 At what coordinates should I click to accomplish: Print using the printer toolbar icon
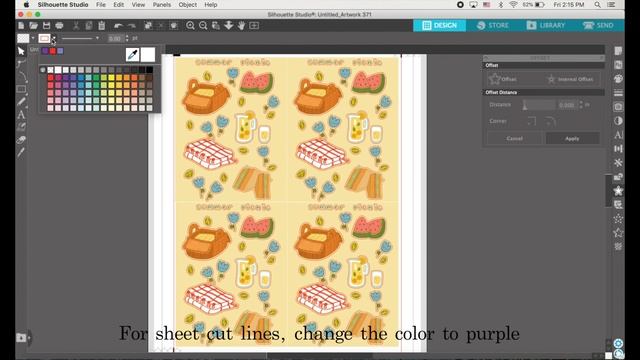click(x=59, y=26)
